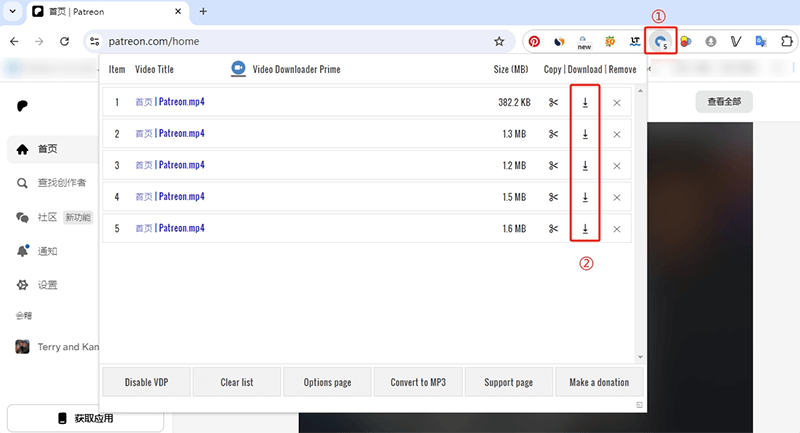Open video title link for item 1

(170, 102)
